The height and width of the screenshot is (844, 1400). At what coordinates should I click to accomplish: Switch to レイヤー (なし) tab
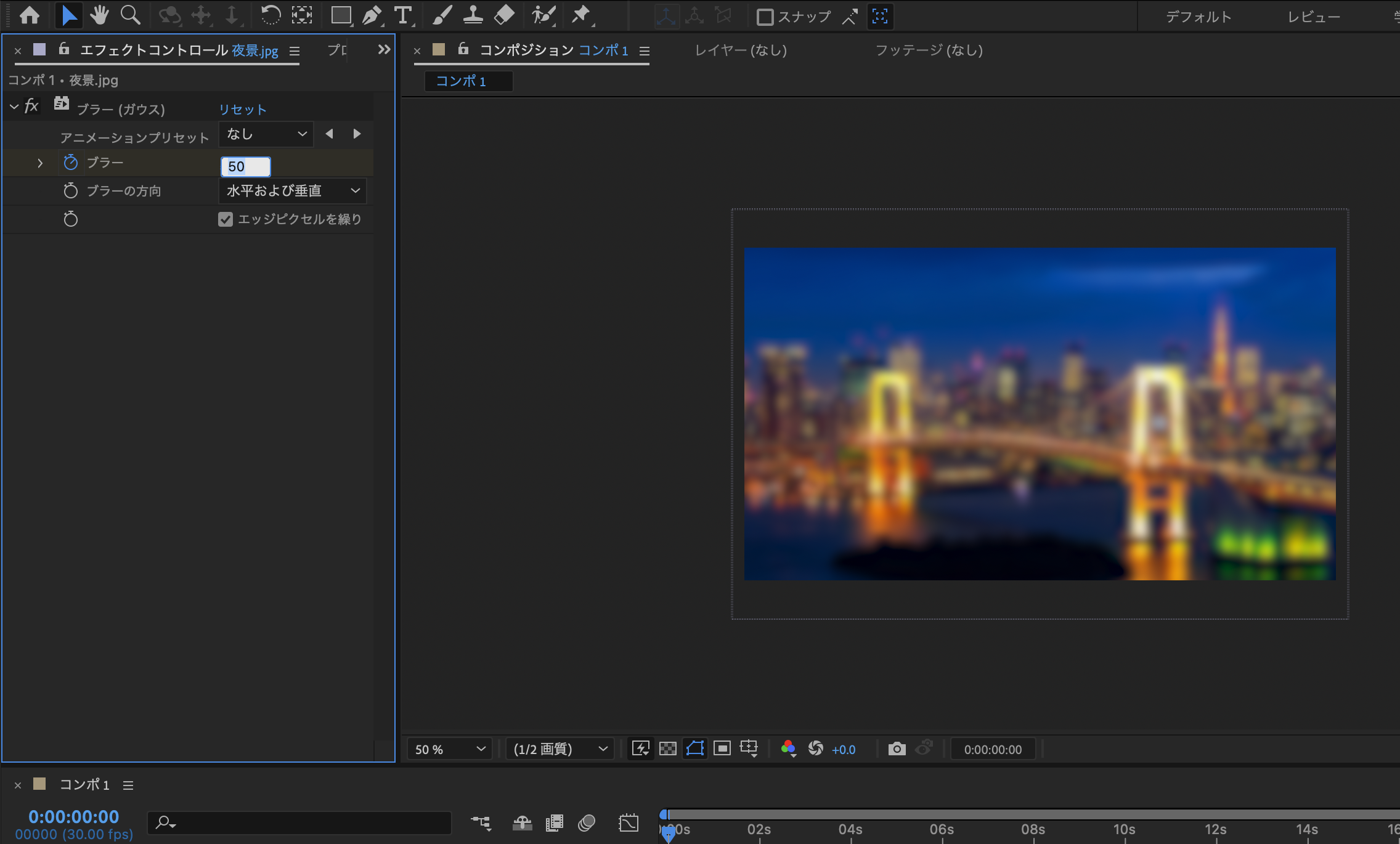[741, 50]
